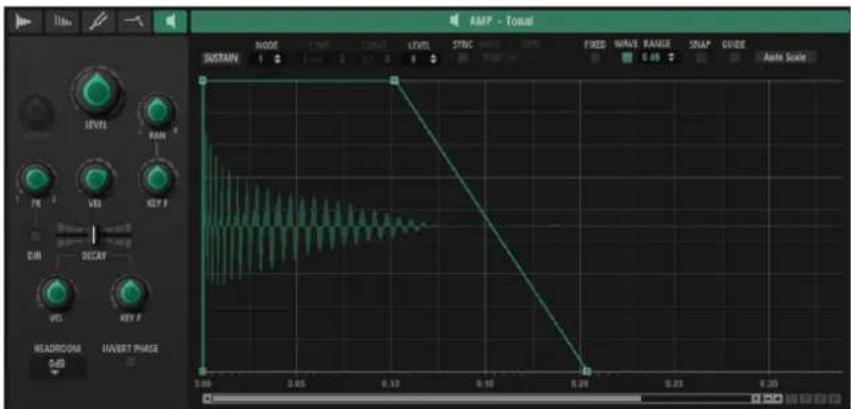This screenshot has width=851, height=409.
Task: Toggle the SYNC checkbox
Action: point(462,58)
